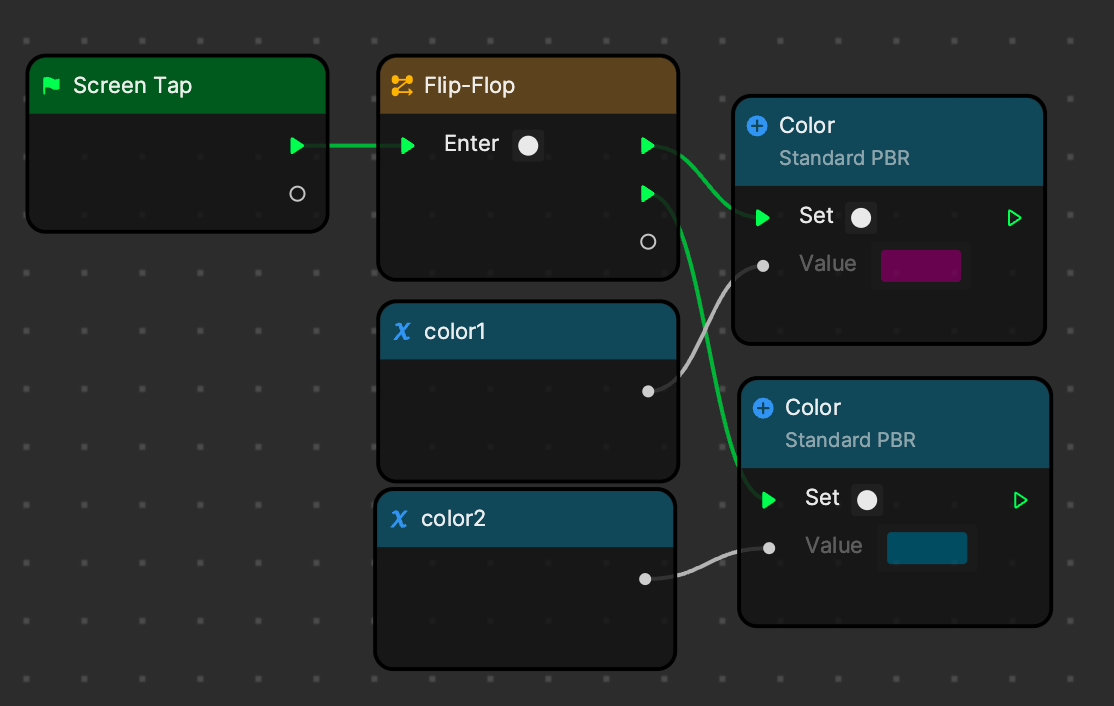Select the Screen Tap node header
Image resolution: width=1114 pixels, height=706 pixels.
[x=177, y=86]
